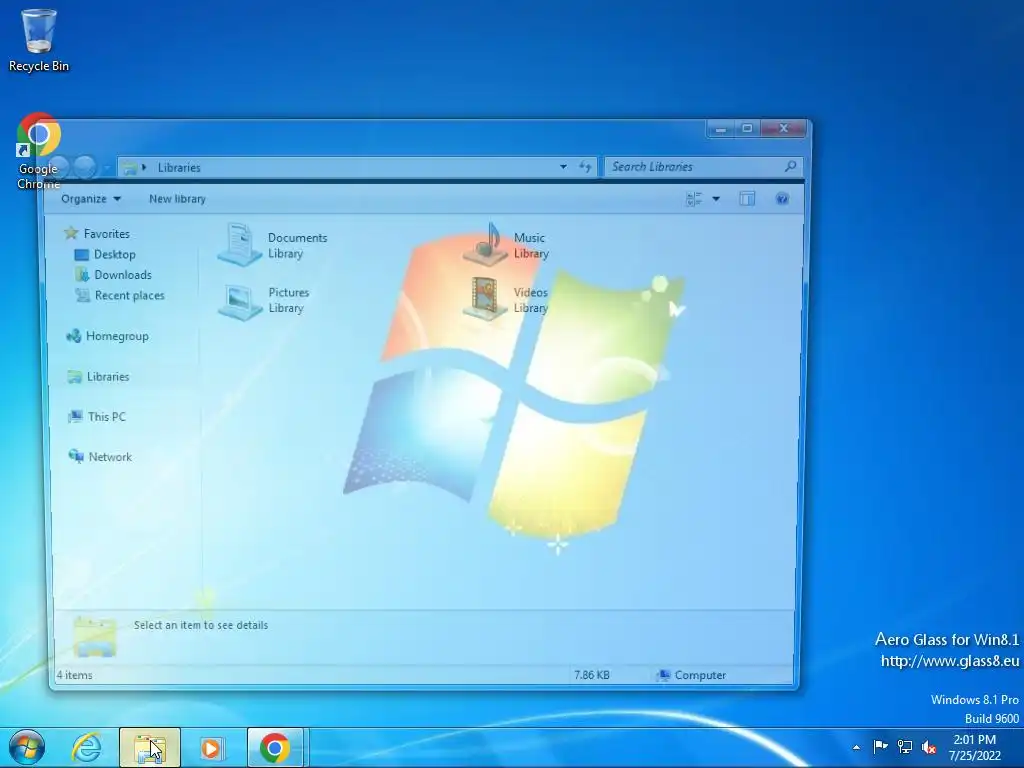
Task: Open the recent locations dropdown arrow
Action: [107, 168]
